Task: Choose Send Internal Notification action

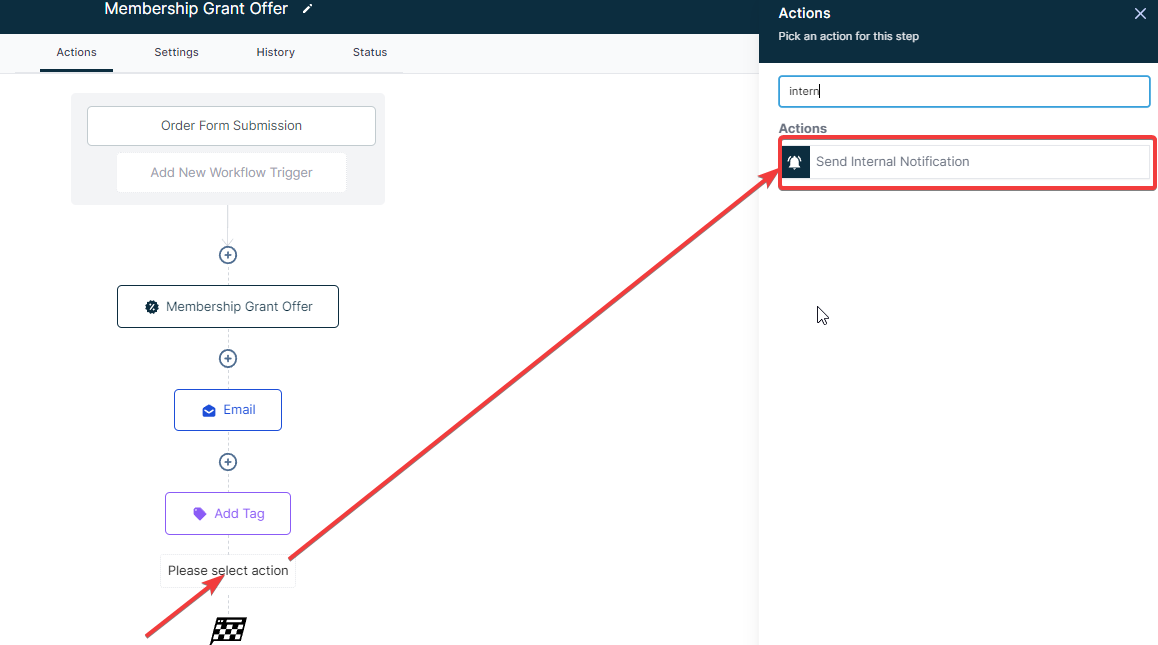Action: (x=967, y=162)
